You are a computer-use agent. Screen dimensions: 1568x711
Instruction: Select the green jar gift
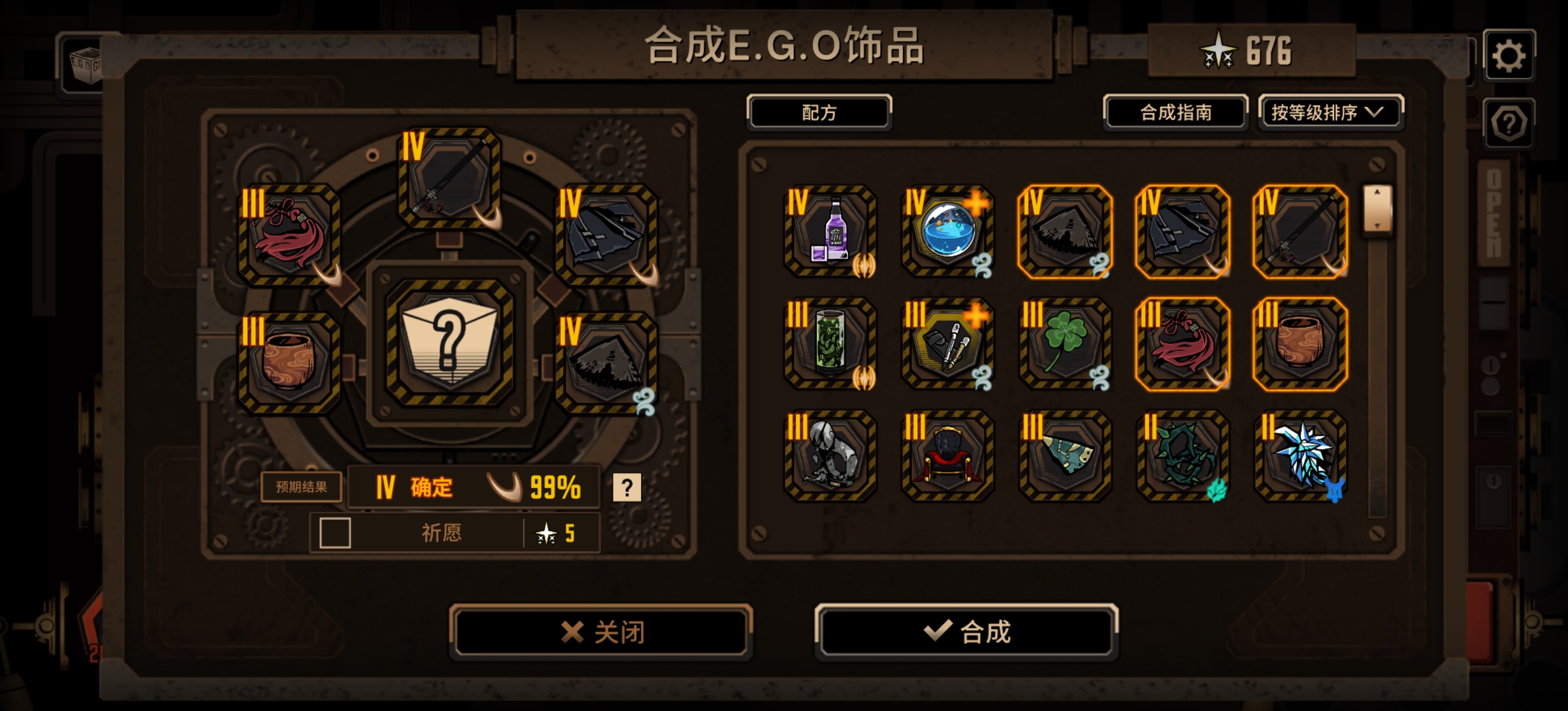[x=830, y=344]
